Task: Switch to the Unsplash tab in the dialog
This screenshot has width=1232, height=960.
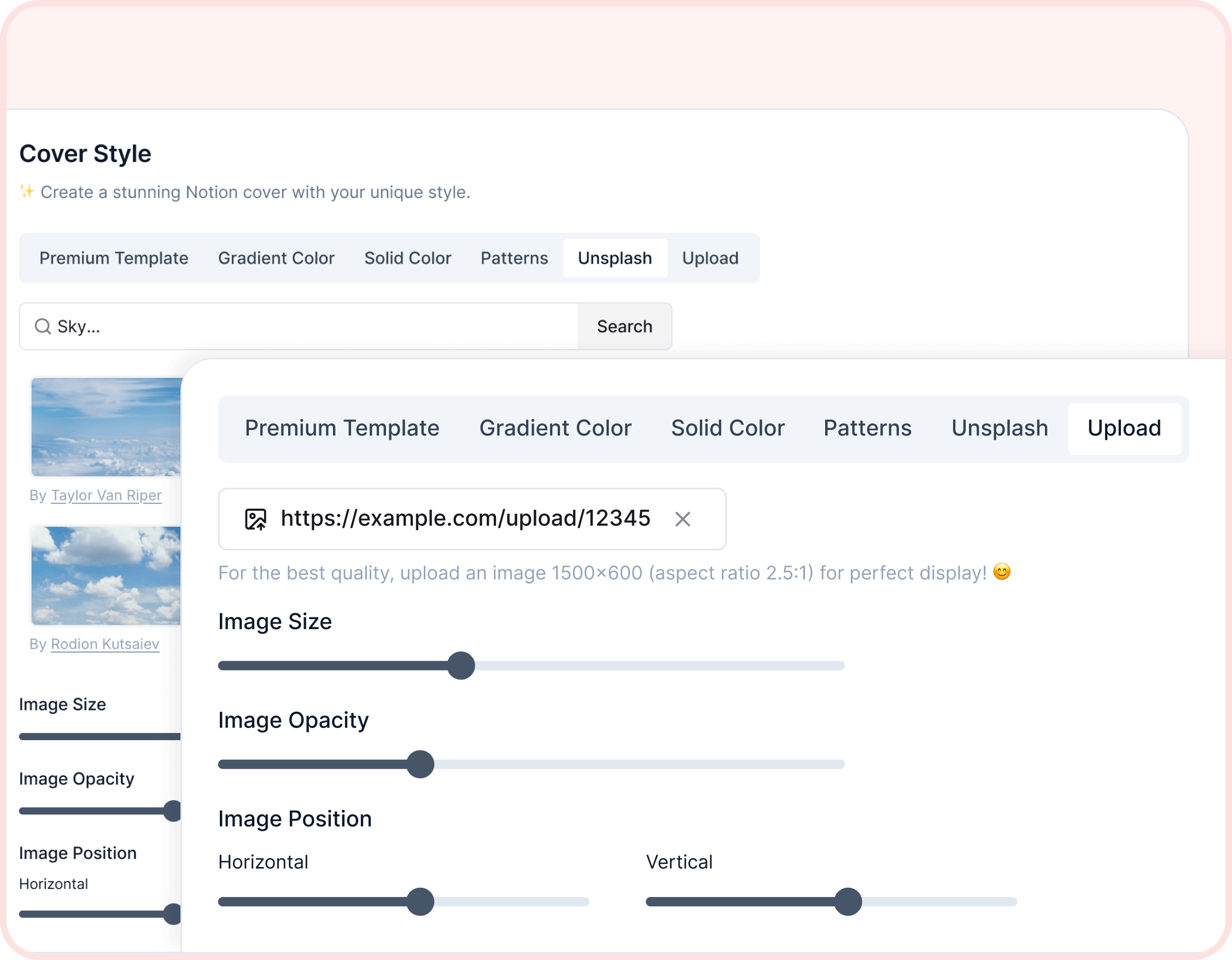Action: [999, 428]
